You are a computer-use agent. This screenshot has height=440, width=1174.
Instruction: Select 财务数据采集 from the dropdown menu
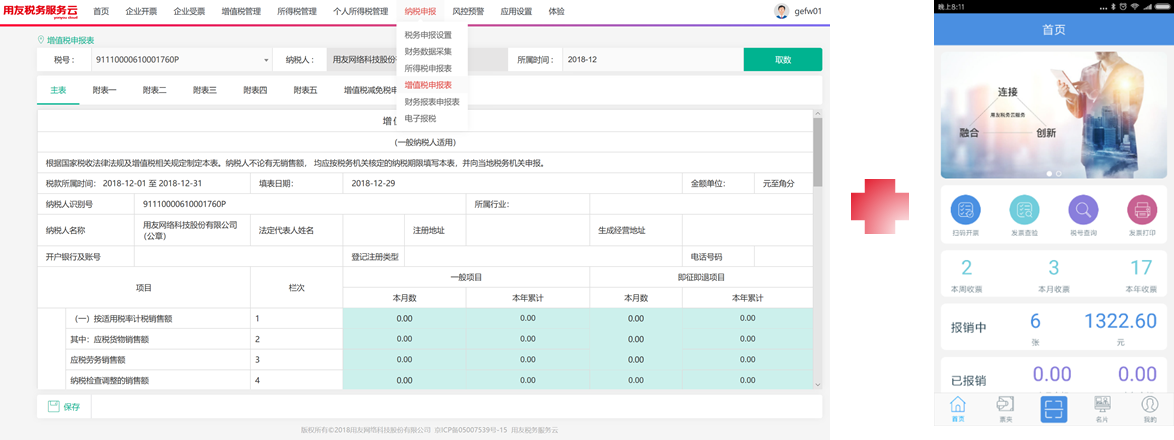[x=428, y=51]
